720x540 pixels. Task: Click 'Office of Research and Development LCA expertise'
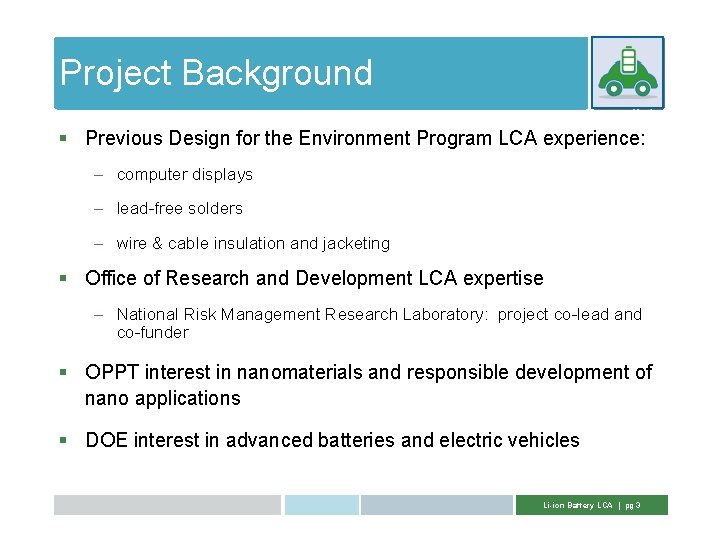[314, 278]
